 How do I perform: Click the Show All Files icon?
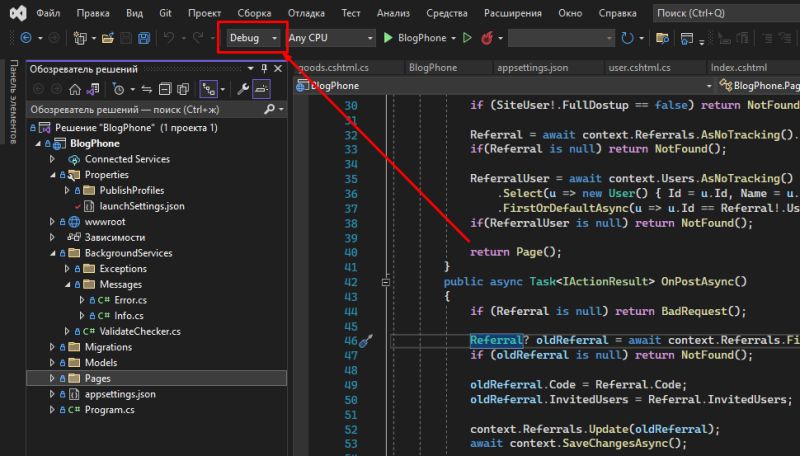[183, 89]
